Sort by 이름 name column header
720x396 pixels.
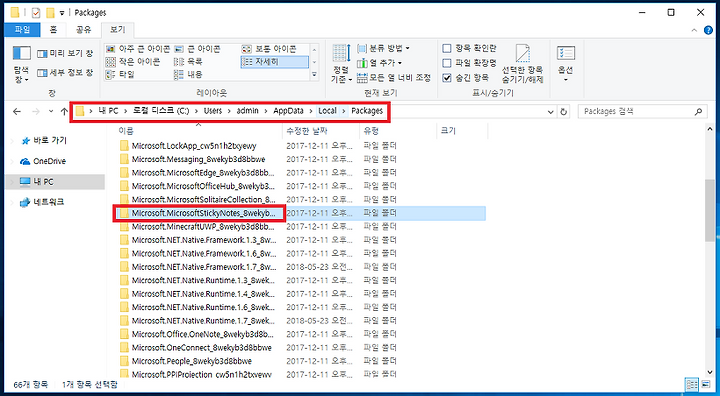tap(197, 131)
